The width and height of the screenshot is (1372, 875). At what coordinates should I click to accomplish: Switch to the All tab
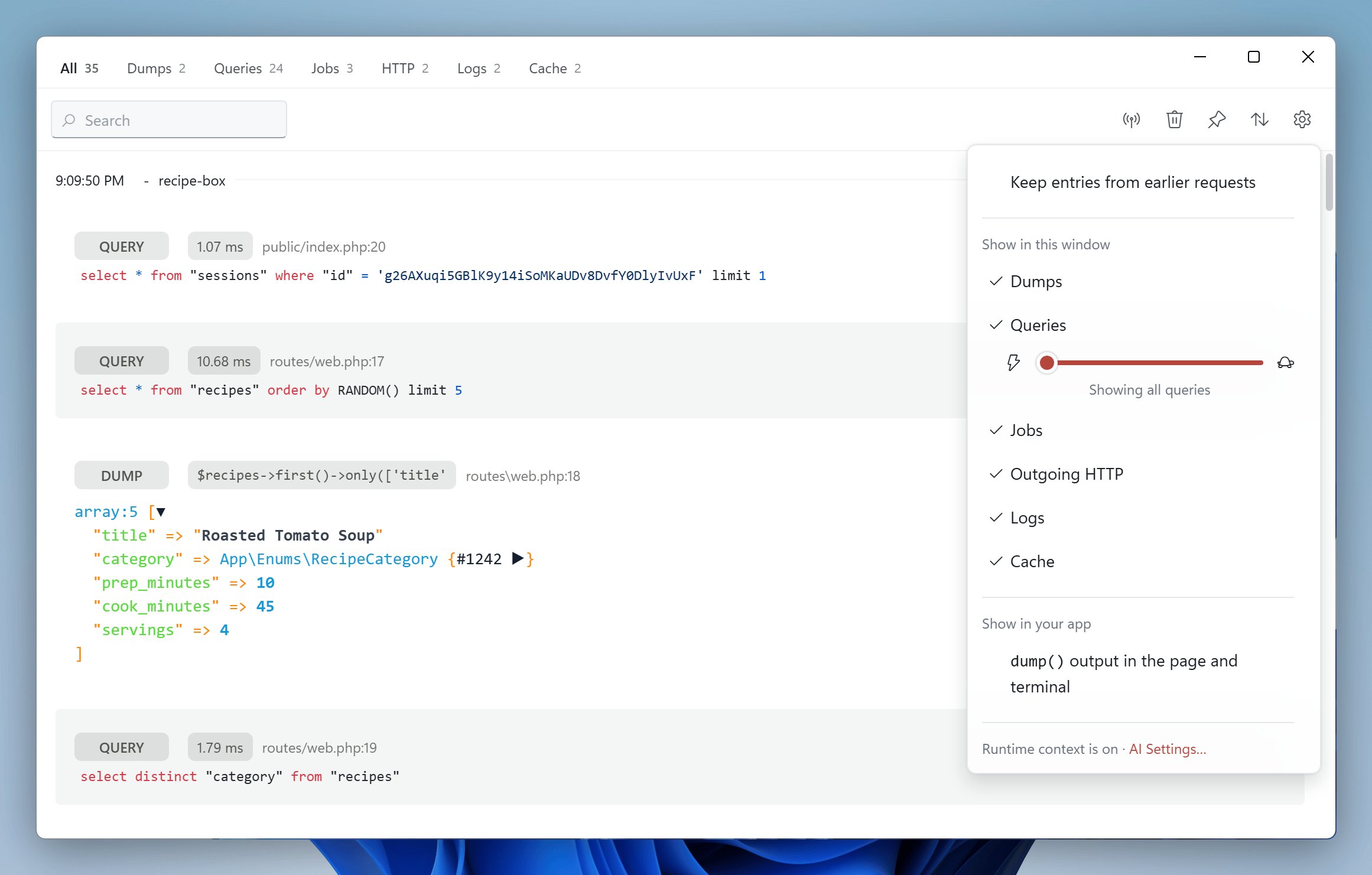79,69
